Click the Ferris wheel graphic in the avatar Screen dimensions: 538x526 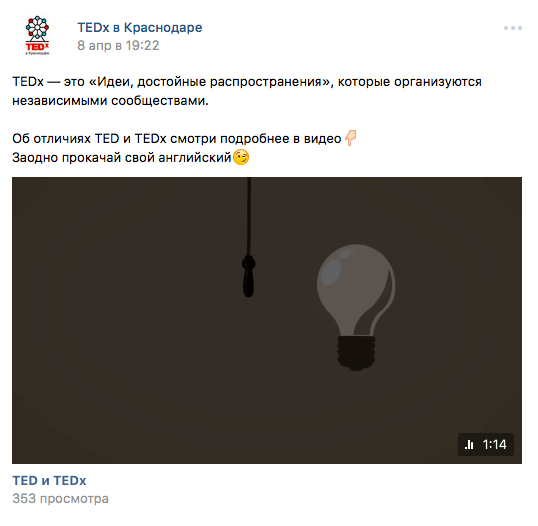(37, 28)
